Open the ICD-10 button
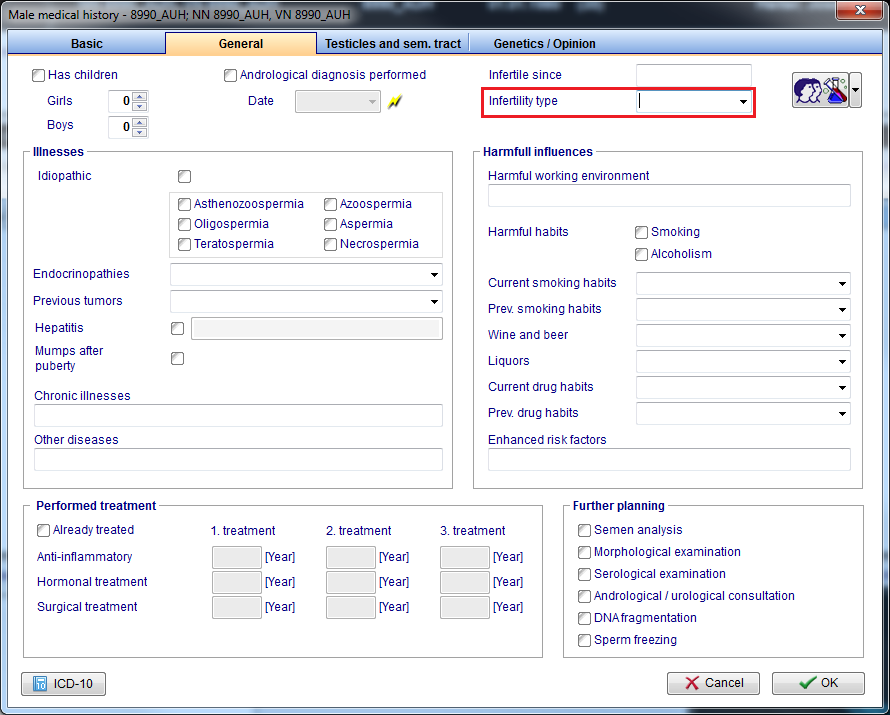The width and height of the screenshot is (890, 715). (64, 684)
